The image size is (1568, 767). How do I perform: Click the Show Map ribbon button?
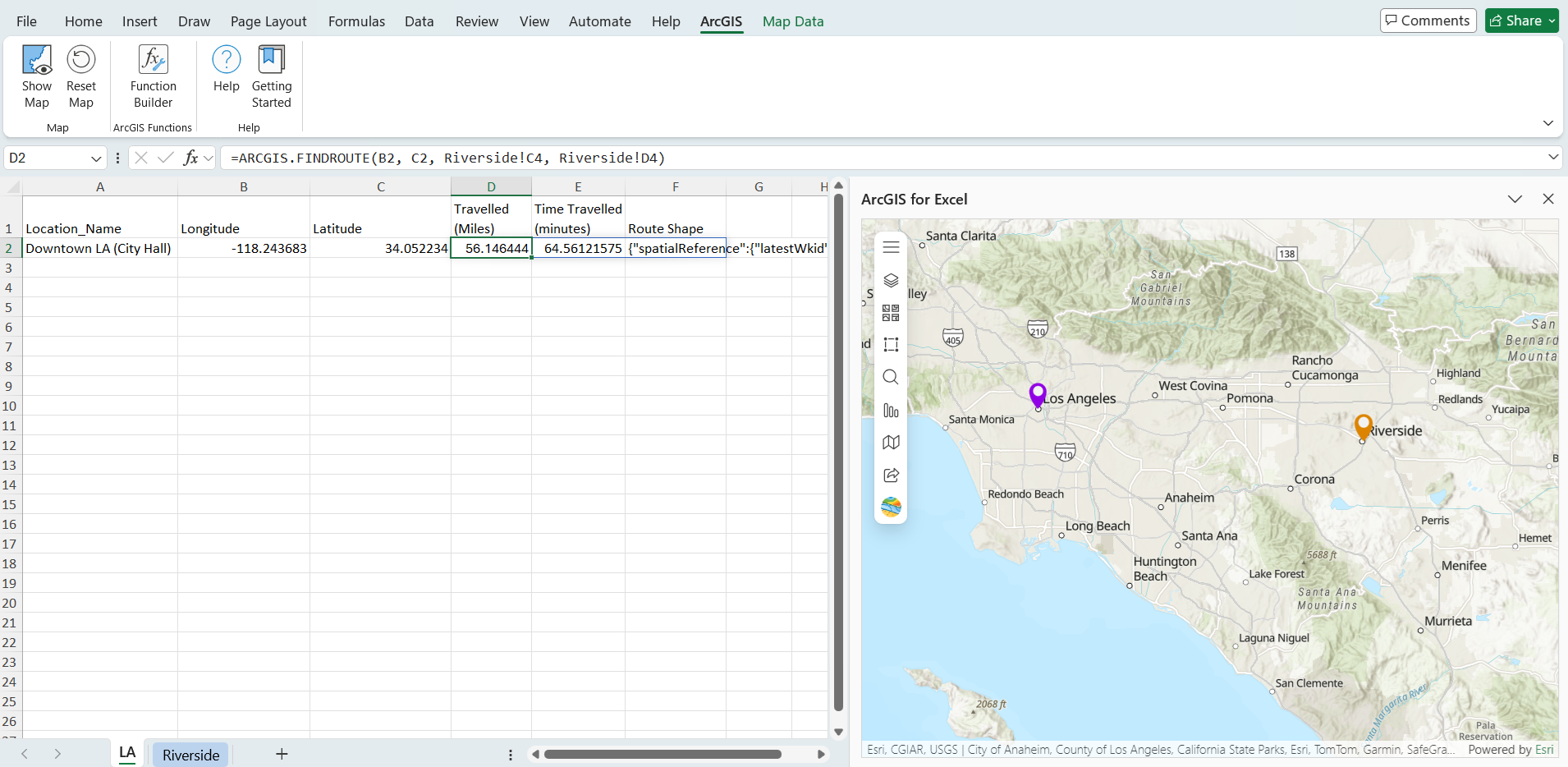(x=37, y=76)
